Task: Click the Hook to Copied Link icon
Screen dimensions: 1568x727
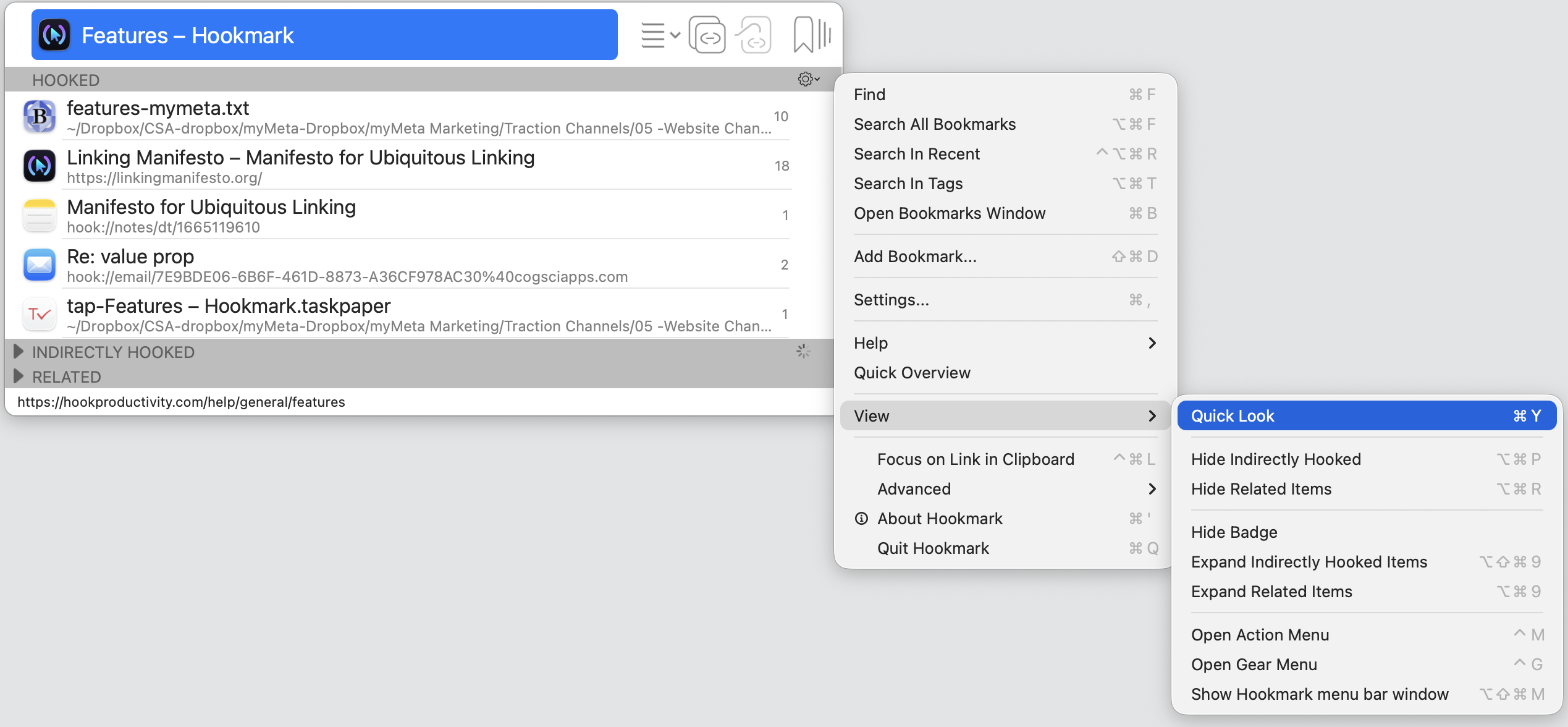Action: pyautogui.click(x=754, y=35)
